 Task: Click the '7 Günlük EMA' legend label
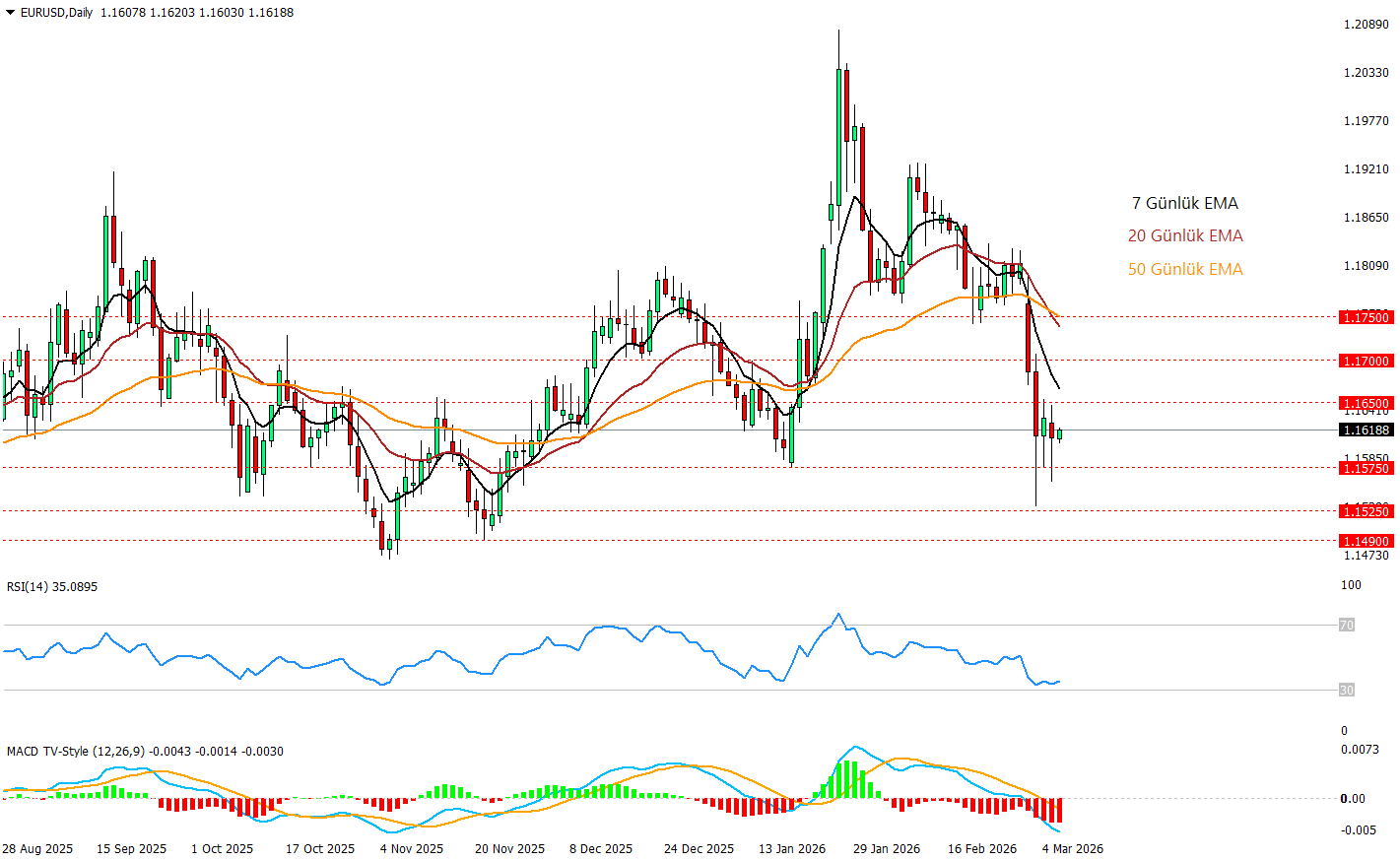click(x=1184, y=203)
